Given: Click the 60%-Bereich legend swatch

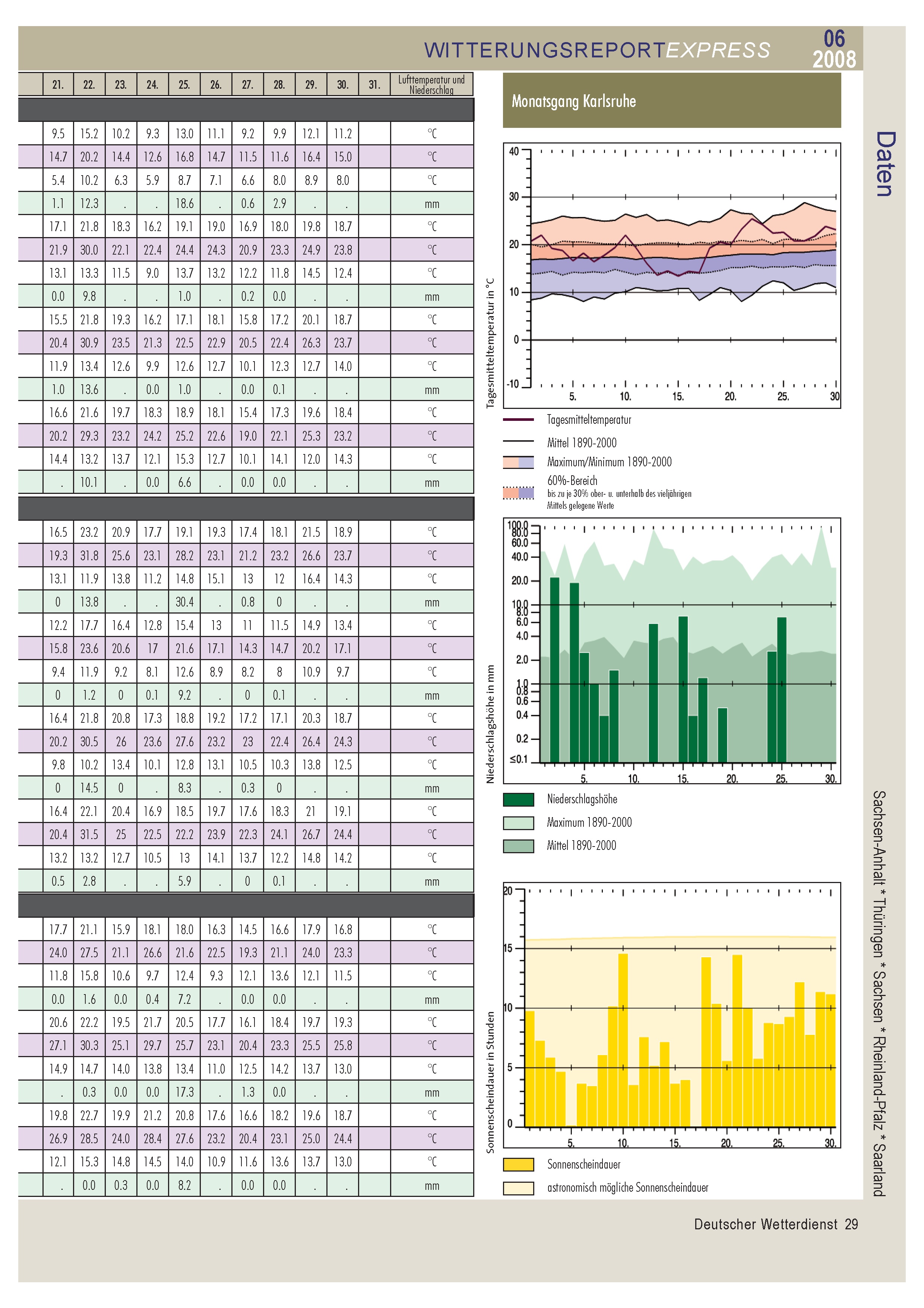Looking at the screenshot, I should [518, 493].
